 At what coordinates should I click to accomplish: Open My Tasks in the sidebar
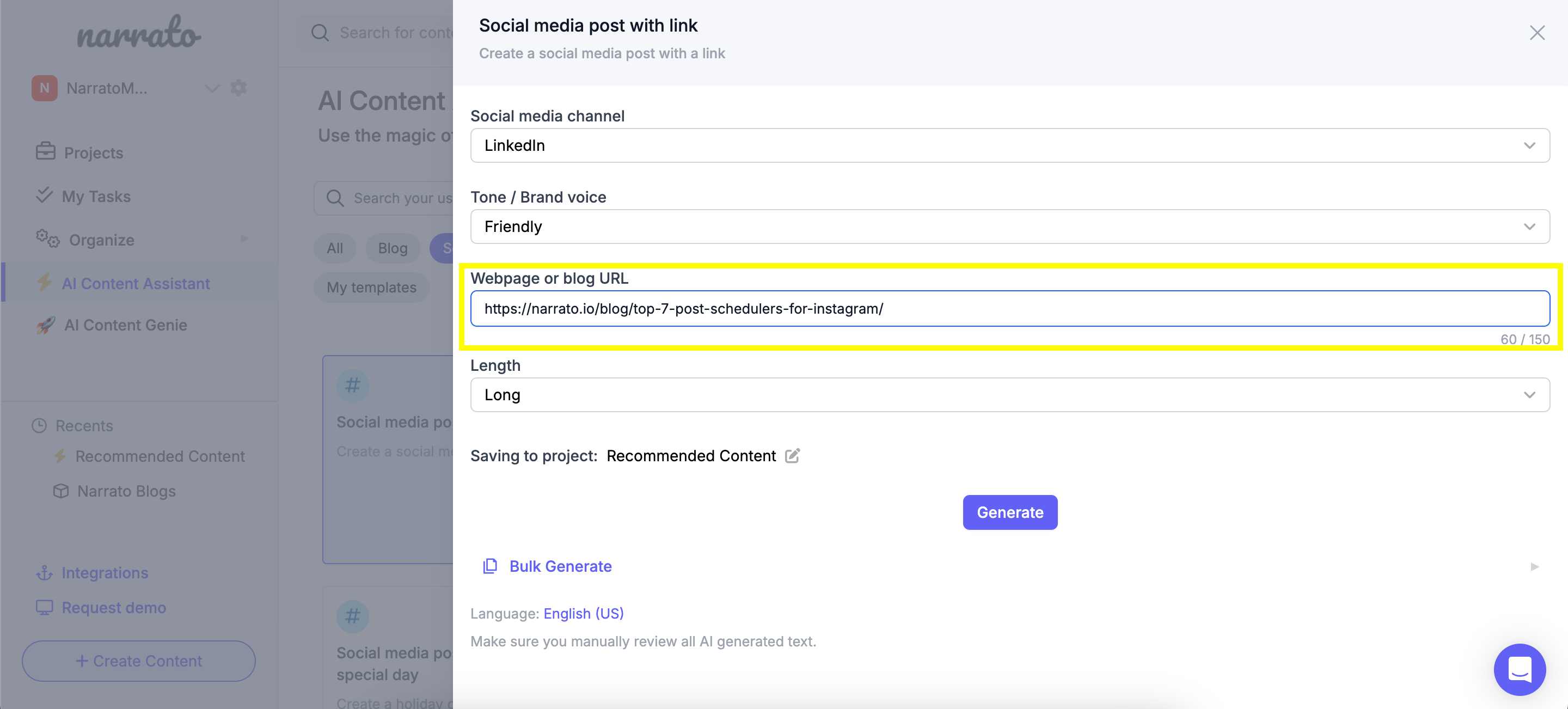point(96,197)
